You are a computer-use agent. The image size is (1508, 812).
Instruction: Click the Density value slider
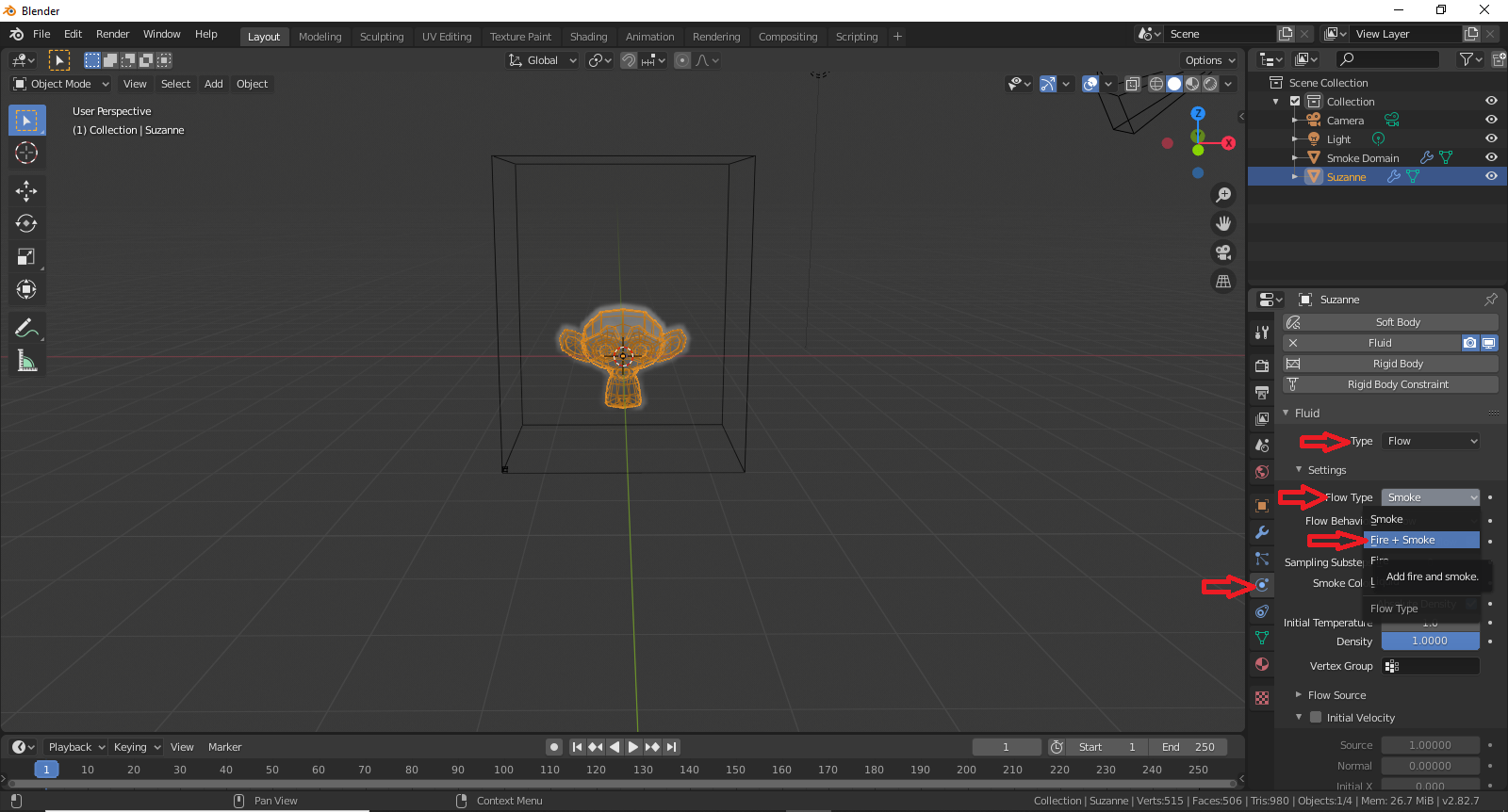(x=1431, y=641)
